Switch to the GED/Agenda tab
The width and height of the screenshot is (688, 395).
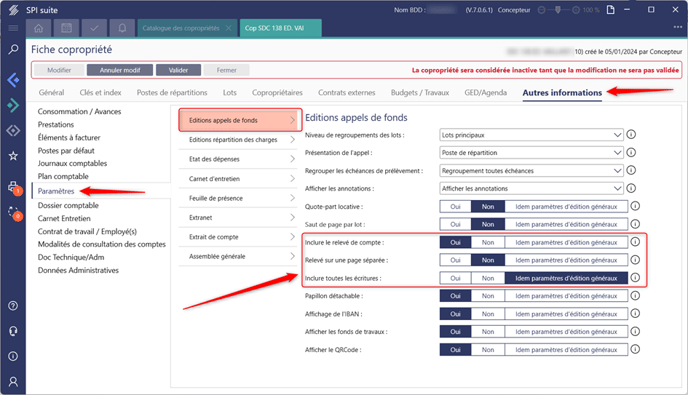tap(486, 93)
